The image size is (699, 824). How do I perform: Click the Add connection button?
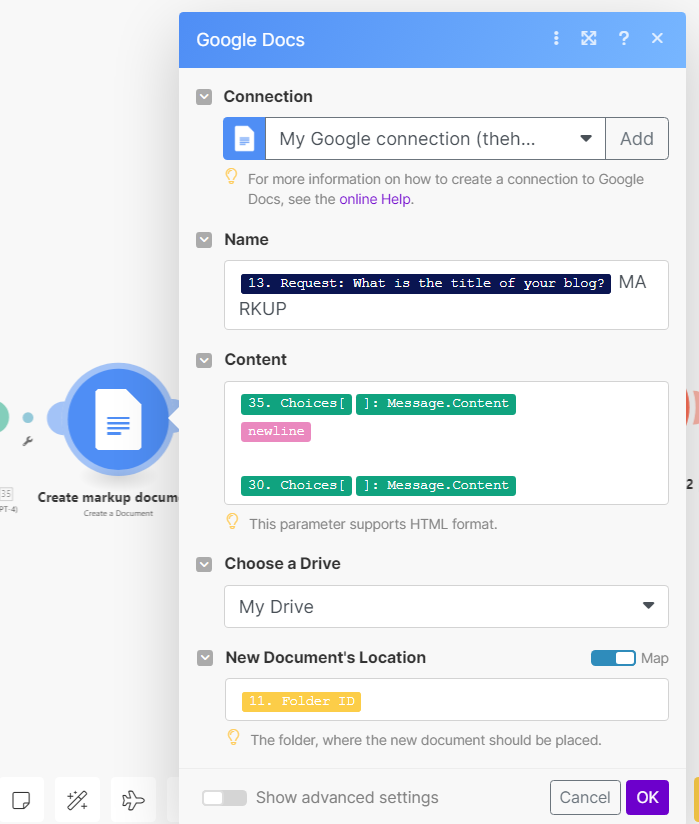[637, 139]
